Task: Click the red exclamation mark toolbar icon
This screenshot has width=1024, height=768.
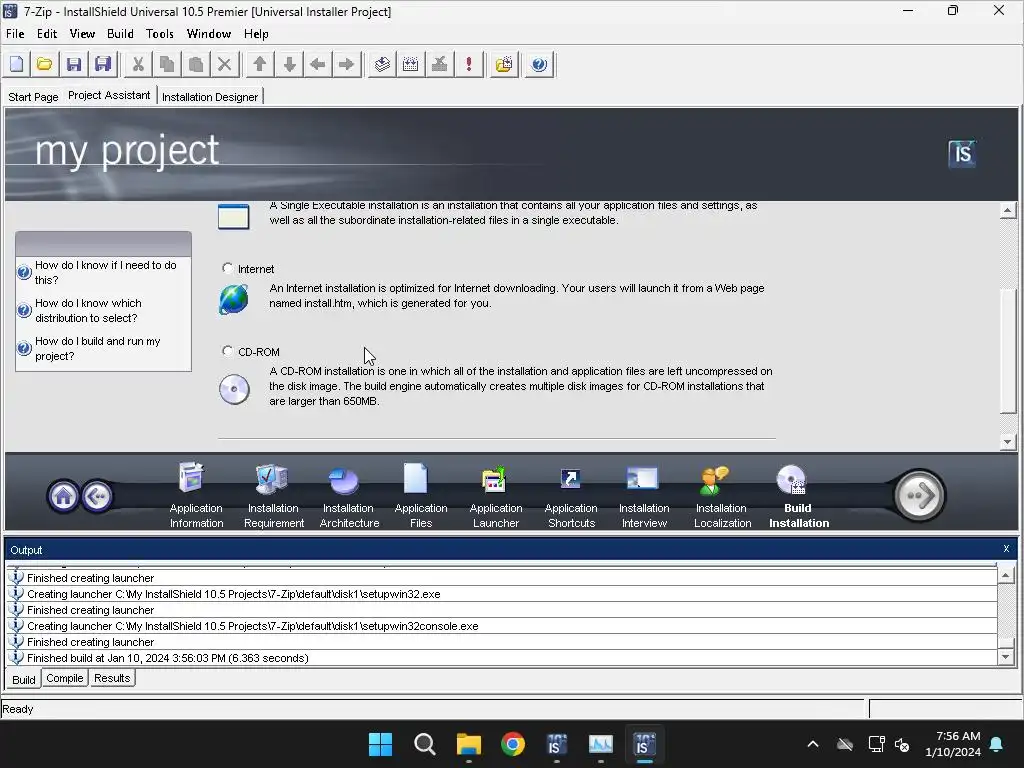Action: pyautogui.click(x=468, y=64)
